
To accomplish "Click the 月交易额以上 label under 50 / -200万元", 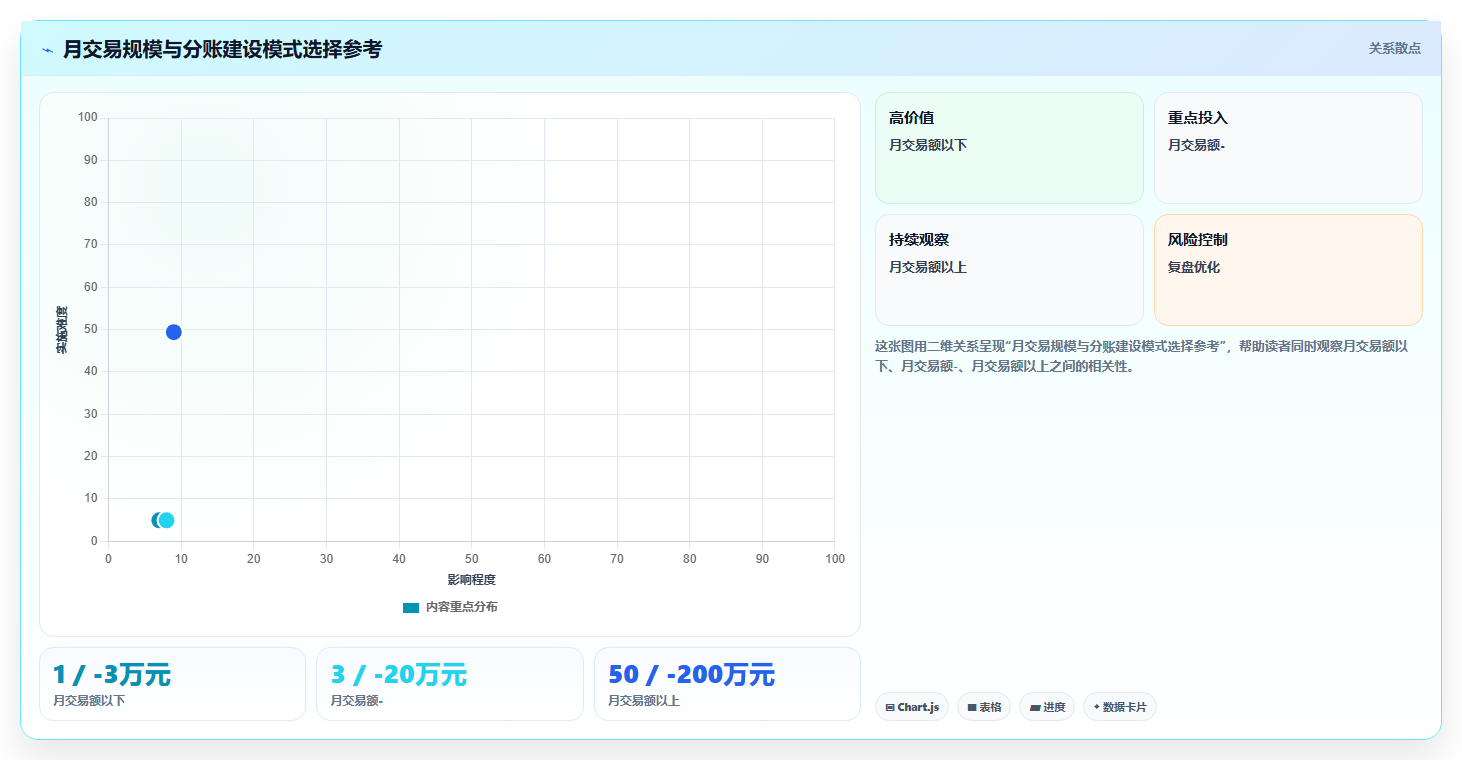I will (644, 701).
